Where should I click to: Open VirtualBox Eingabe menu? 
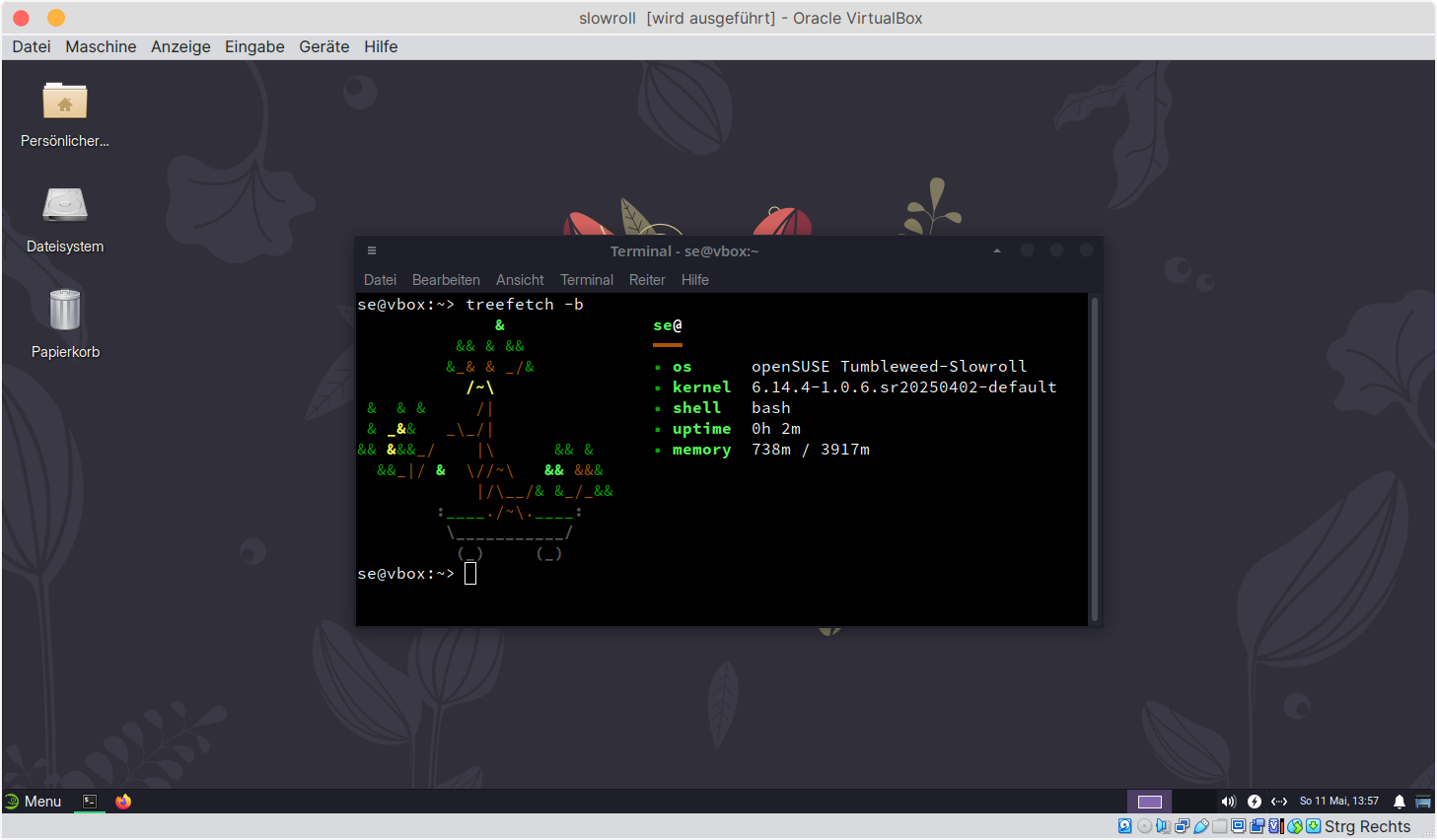(x=254, y=46)
